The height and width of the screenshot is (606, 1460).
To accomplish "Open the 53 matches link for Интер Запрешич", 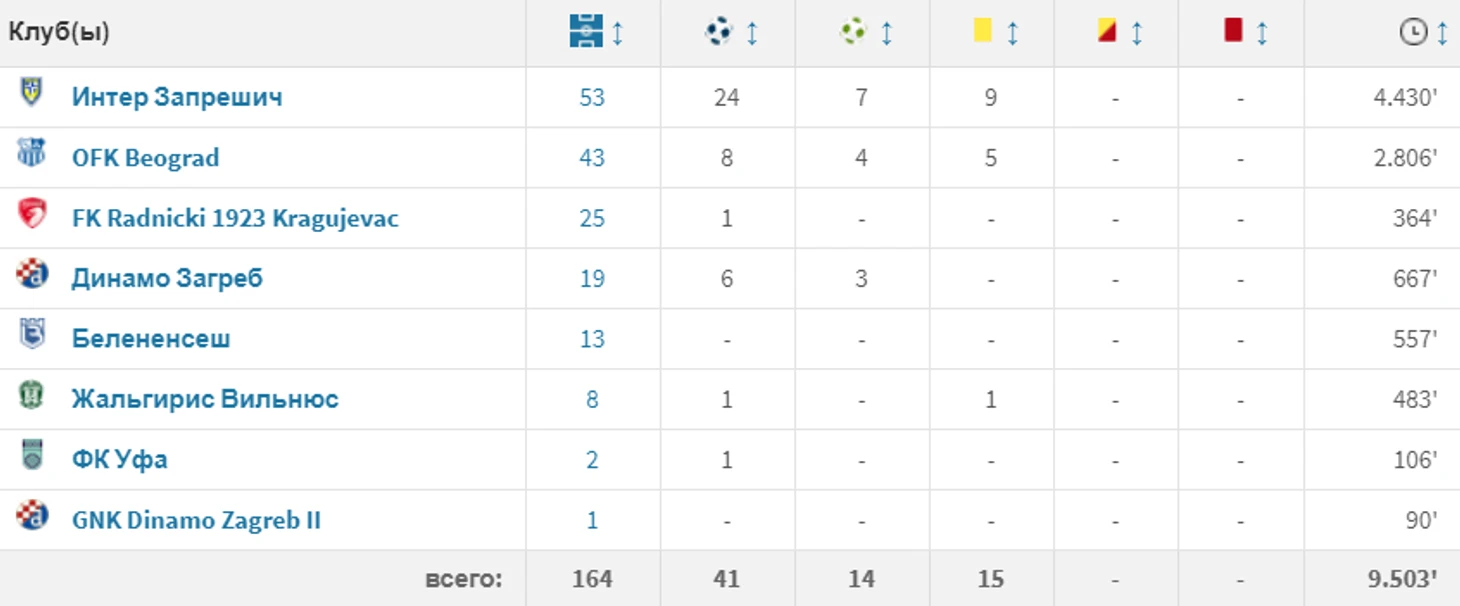I will click(x=592, y=97).
